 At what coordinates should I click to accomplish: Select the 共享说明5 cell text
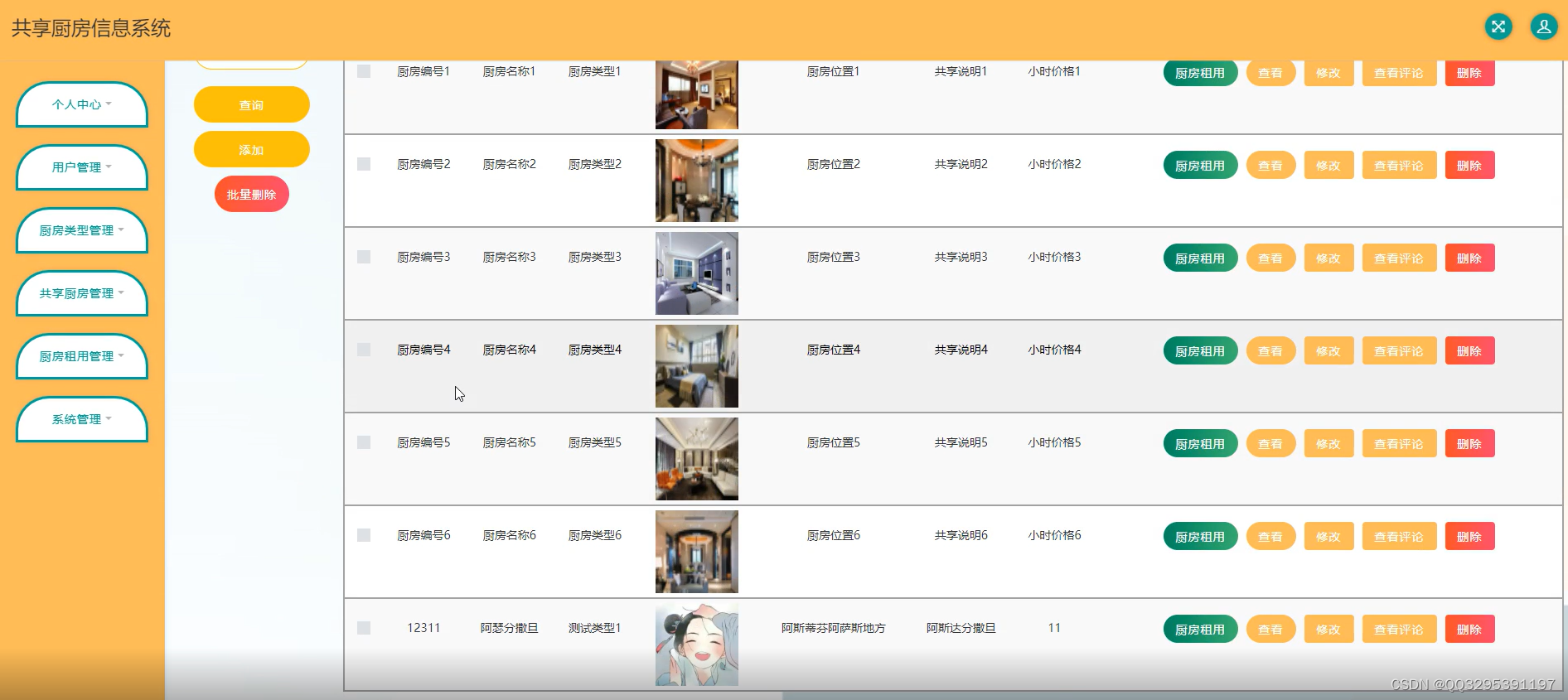[961, 442]
